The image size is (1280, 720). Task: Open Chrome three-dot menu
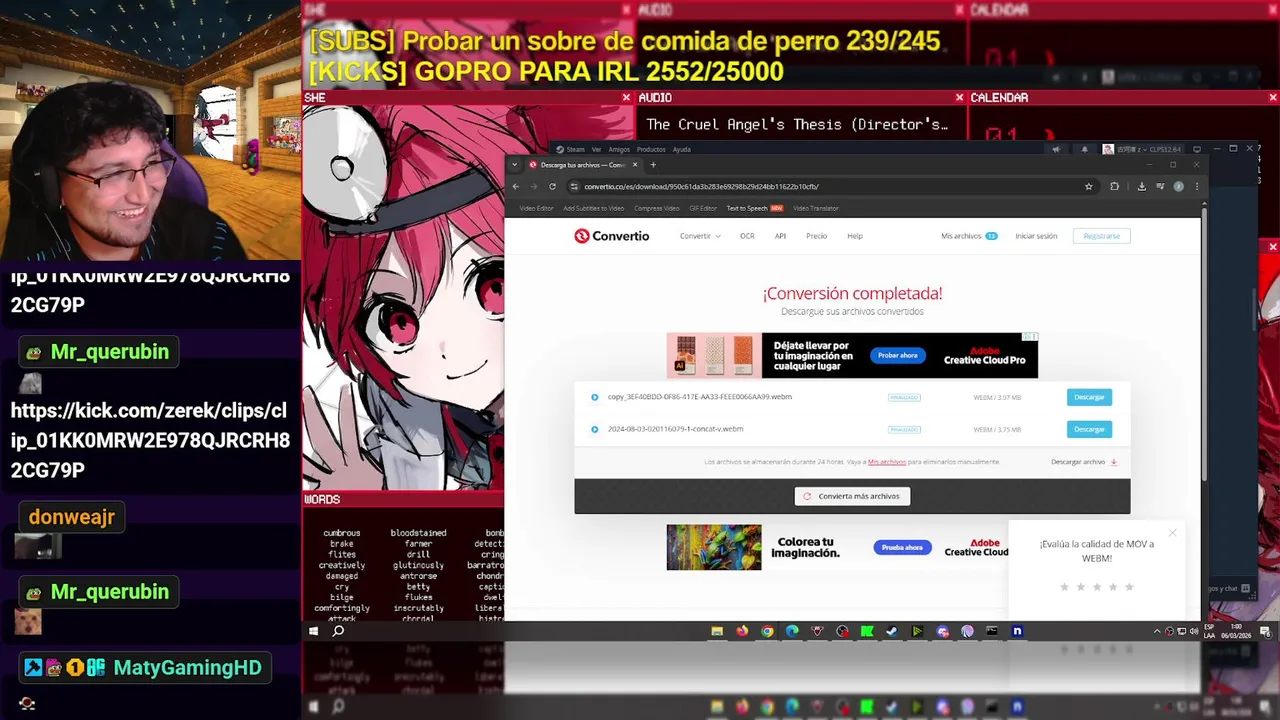(x=1196, y=186)
